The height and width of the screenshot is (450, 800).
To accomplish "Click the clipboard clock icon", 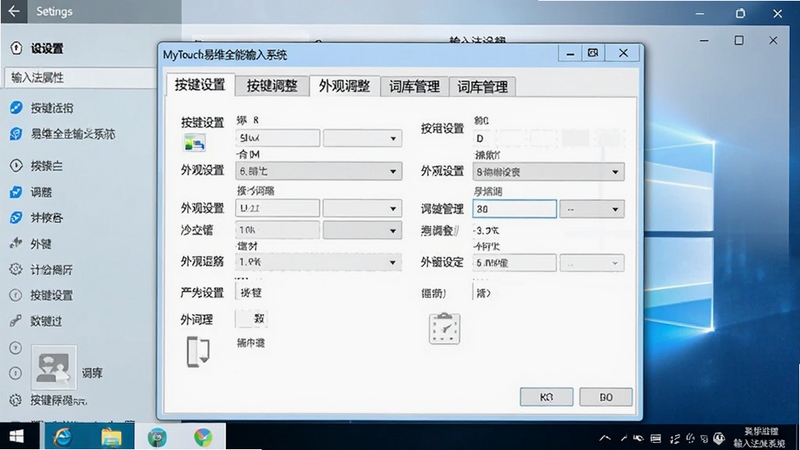I will tap(444, 329).
